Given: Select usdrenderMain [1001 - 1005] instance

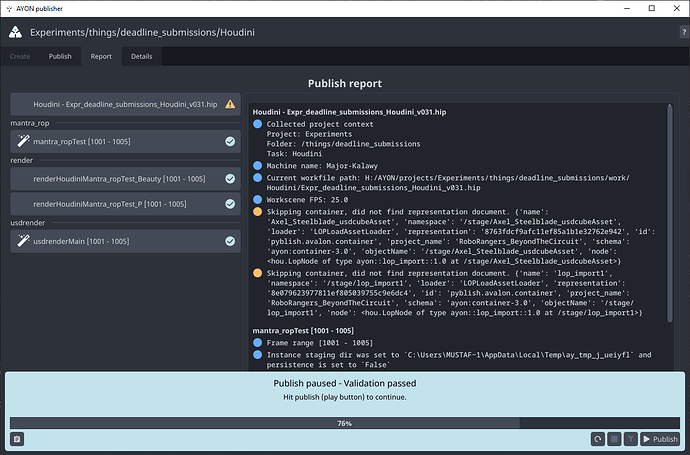Looking at the screenshot, I should [x=125, y=241].
